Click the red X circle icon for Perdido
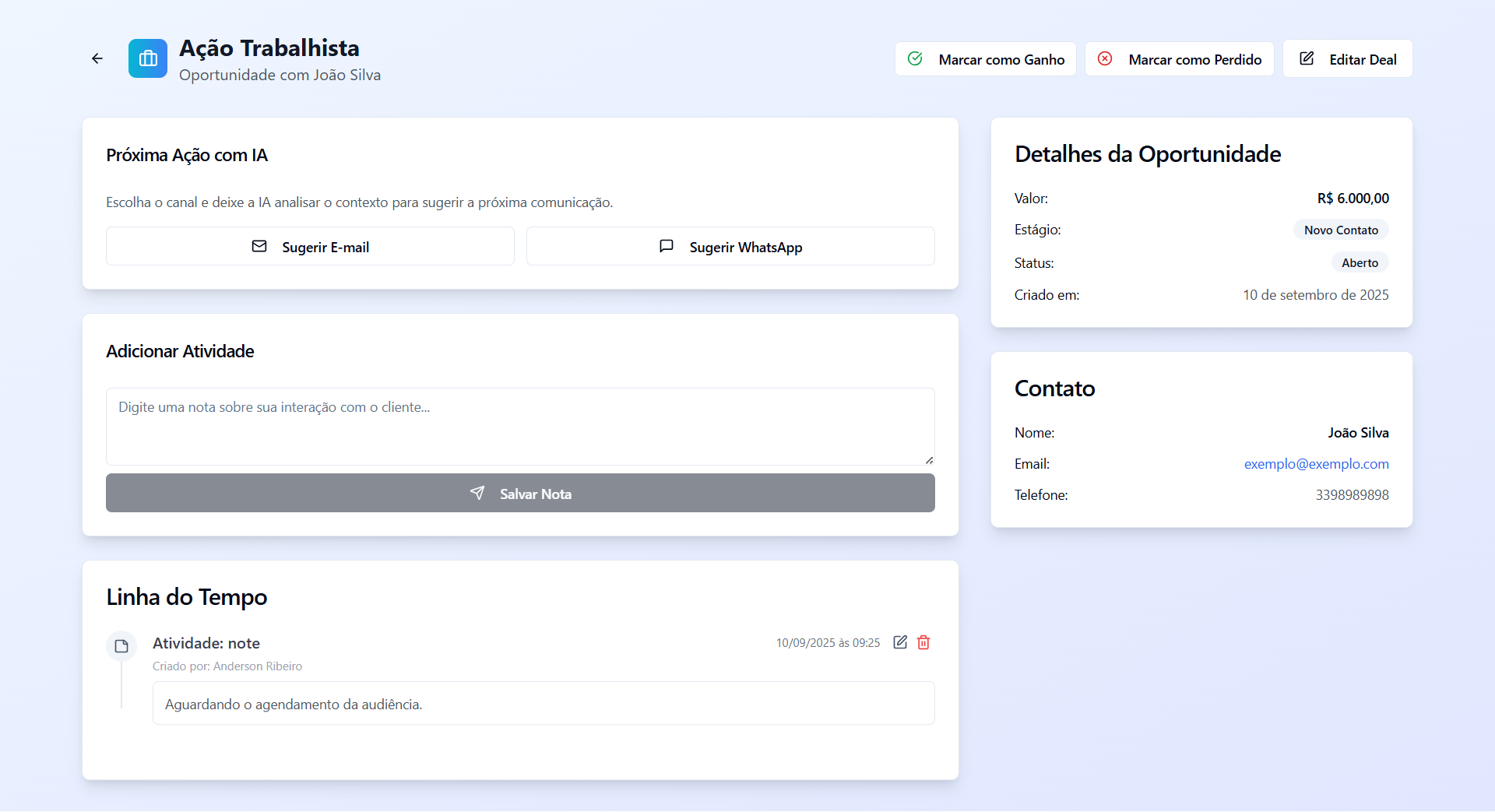Image resolution: width=1495 pixels, height=812 pixels. pos(1105,59)
